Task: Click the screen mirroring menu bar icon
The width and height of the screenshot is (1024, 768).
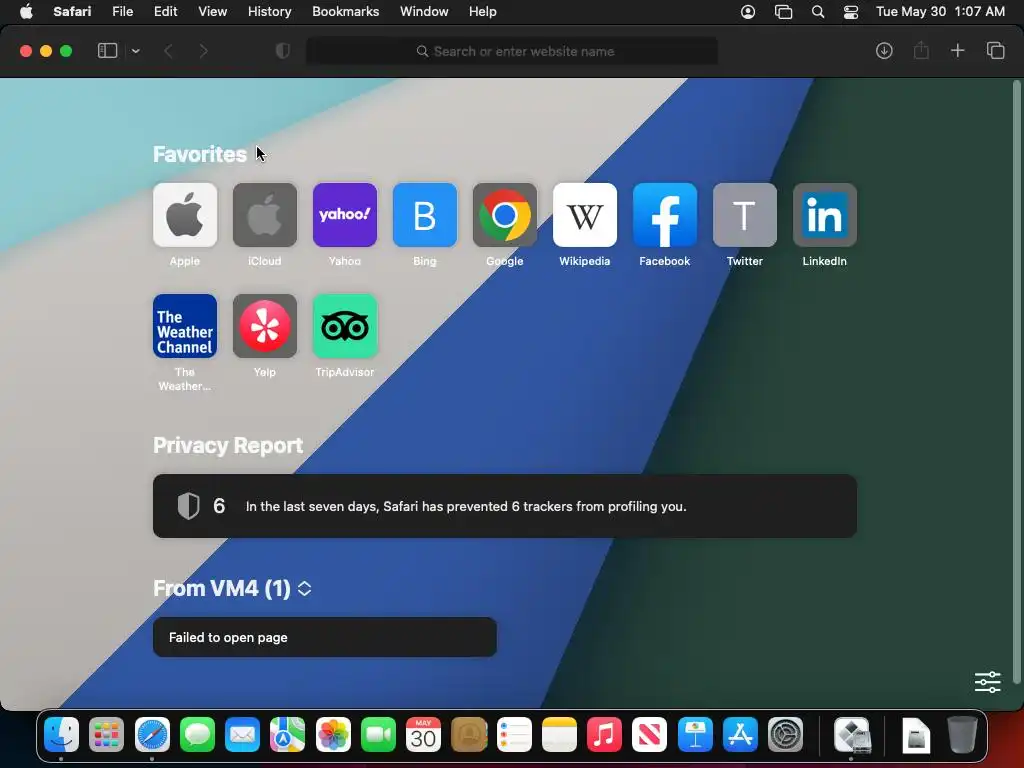Action: [x=783, y=12]
